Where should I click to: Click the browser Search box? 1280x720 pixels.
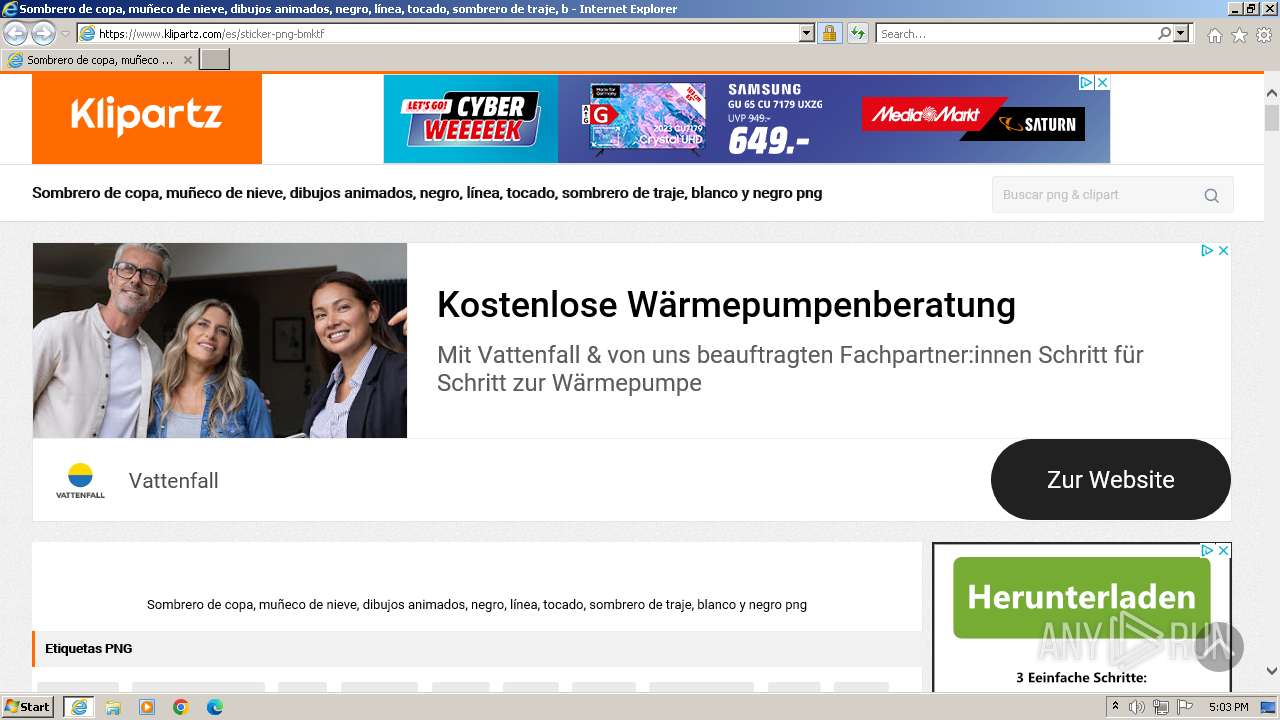click(x=1015, y=34)
